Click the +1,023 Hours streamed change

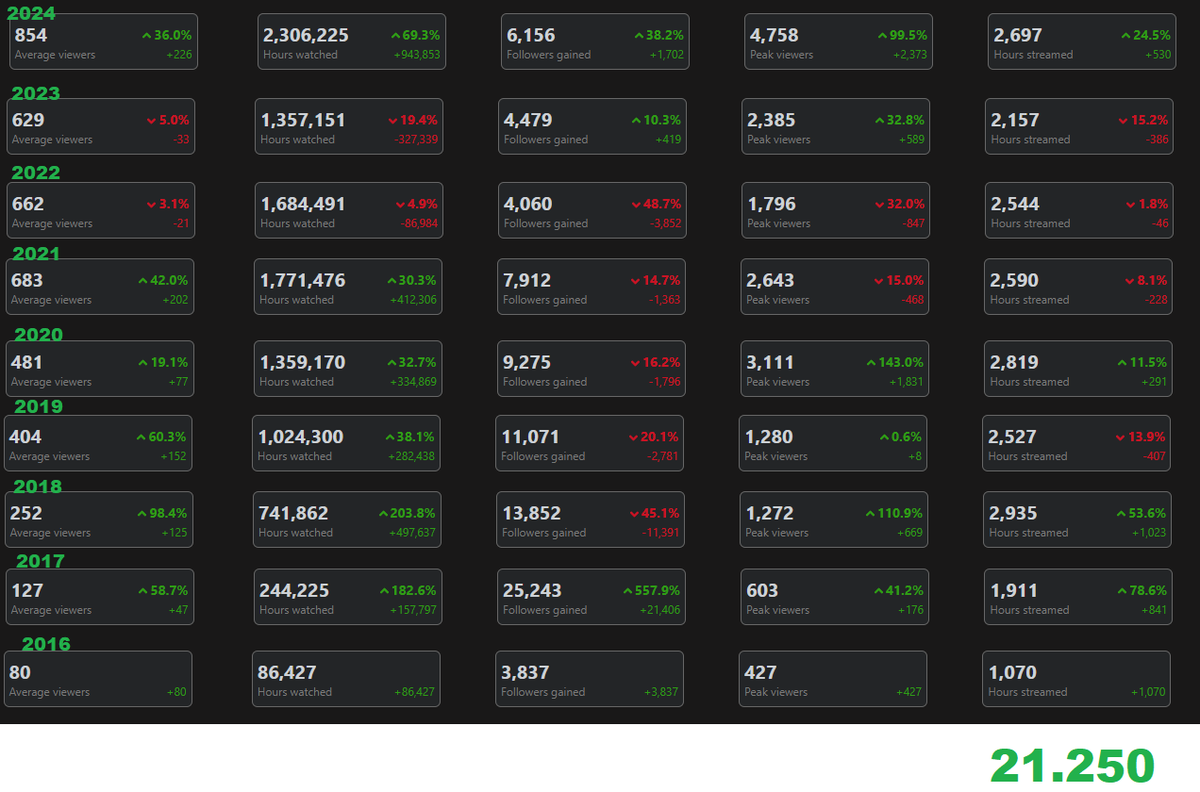1149,533
